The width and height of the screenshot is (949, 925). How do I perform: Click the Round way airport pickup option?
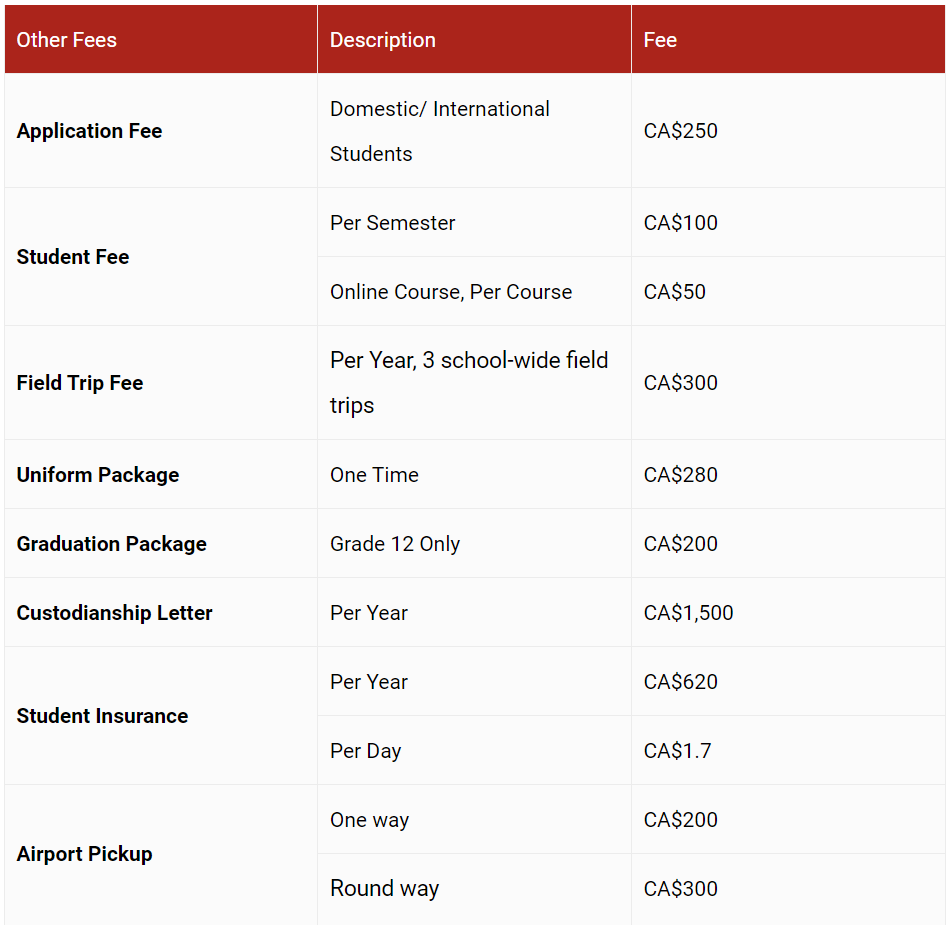click(385, 889)
